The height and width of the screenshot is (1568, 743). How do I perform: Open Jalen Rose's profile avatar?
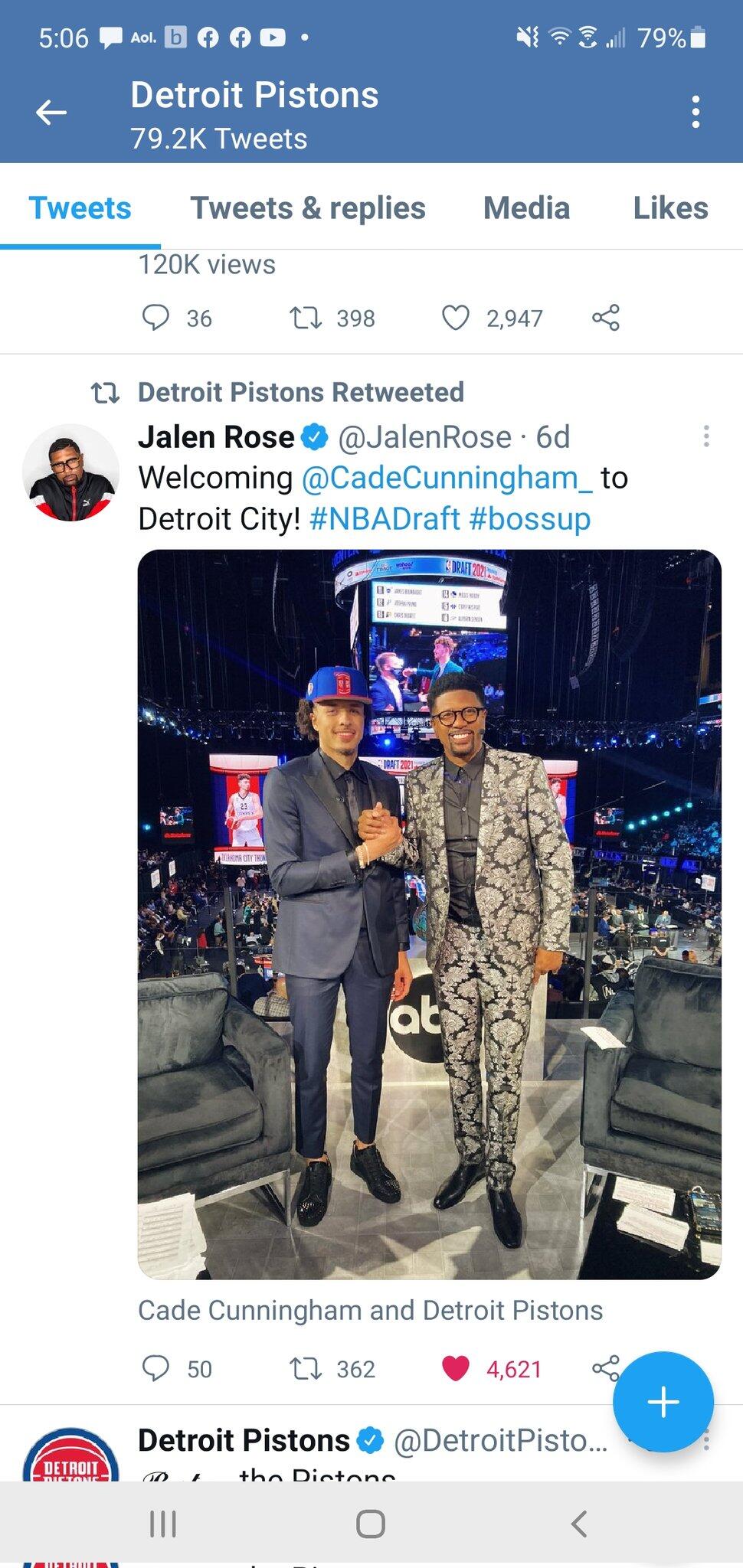[x=70, y=472]
